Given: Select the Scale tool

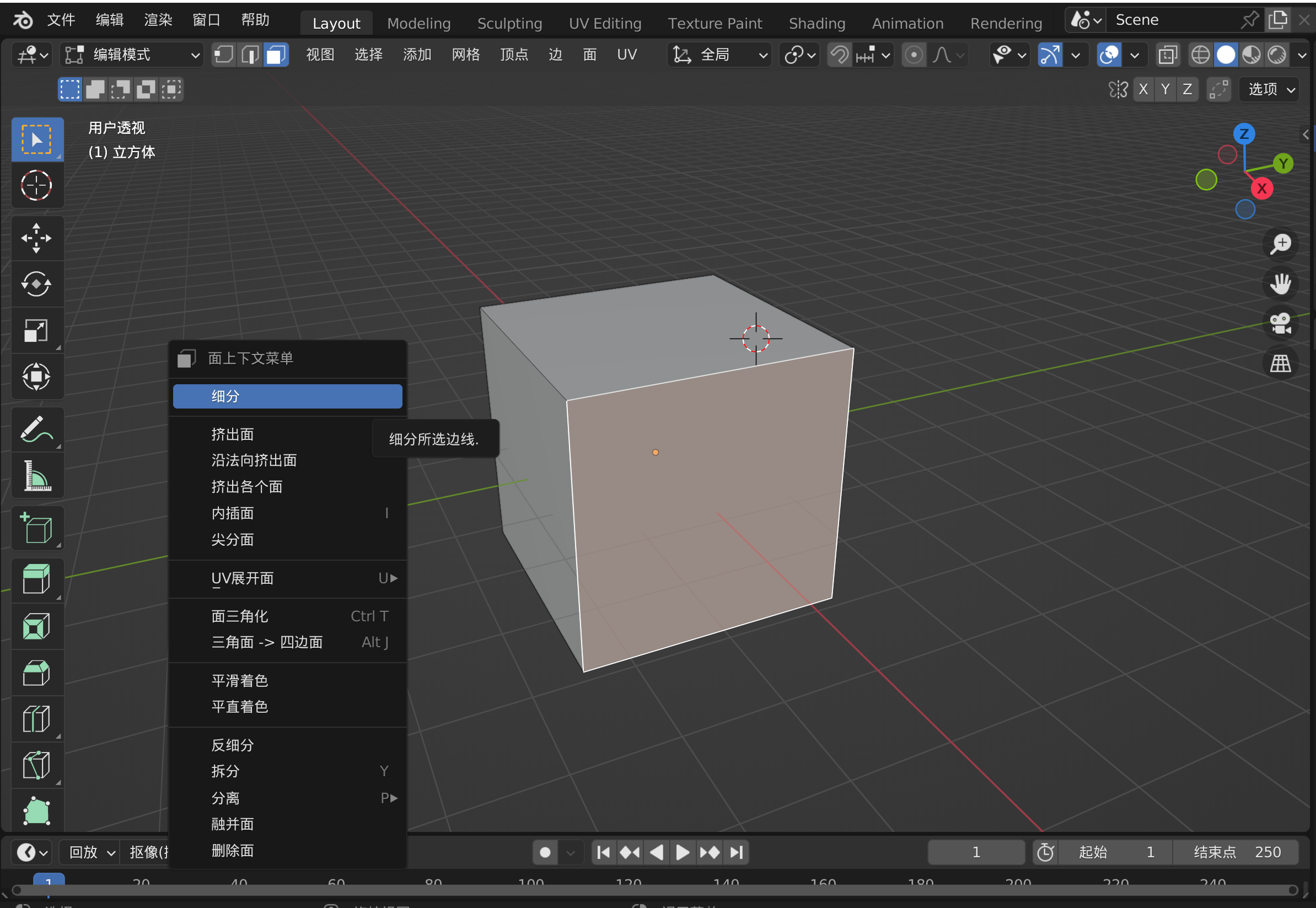Looking at the screenshot, I should pos(36,331).
